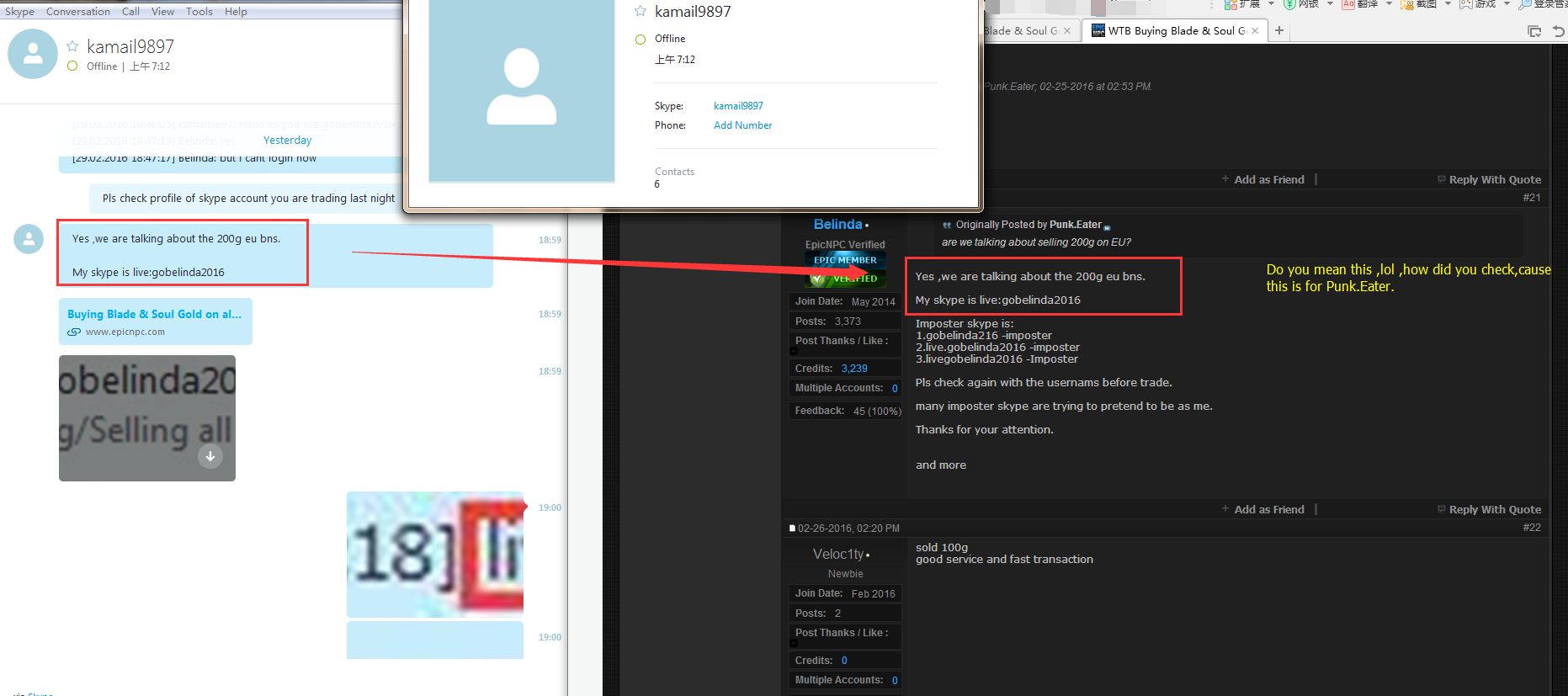This screenshot has width=1568, height=696.
Task: Click the large profile picture in the popup
Action: point(522,90)
